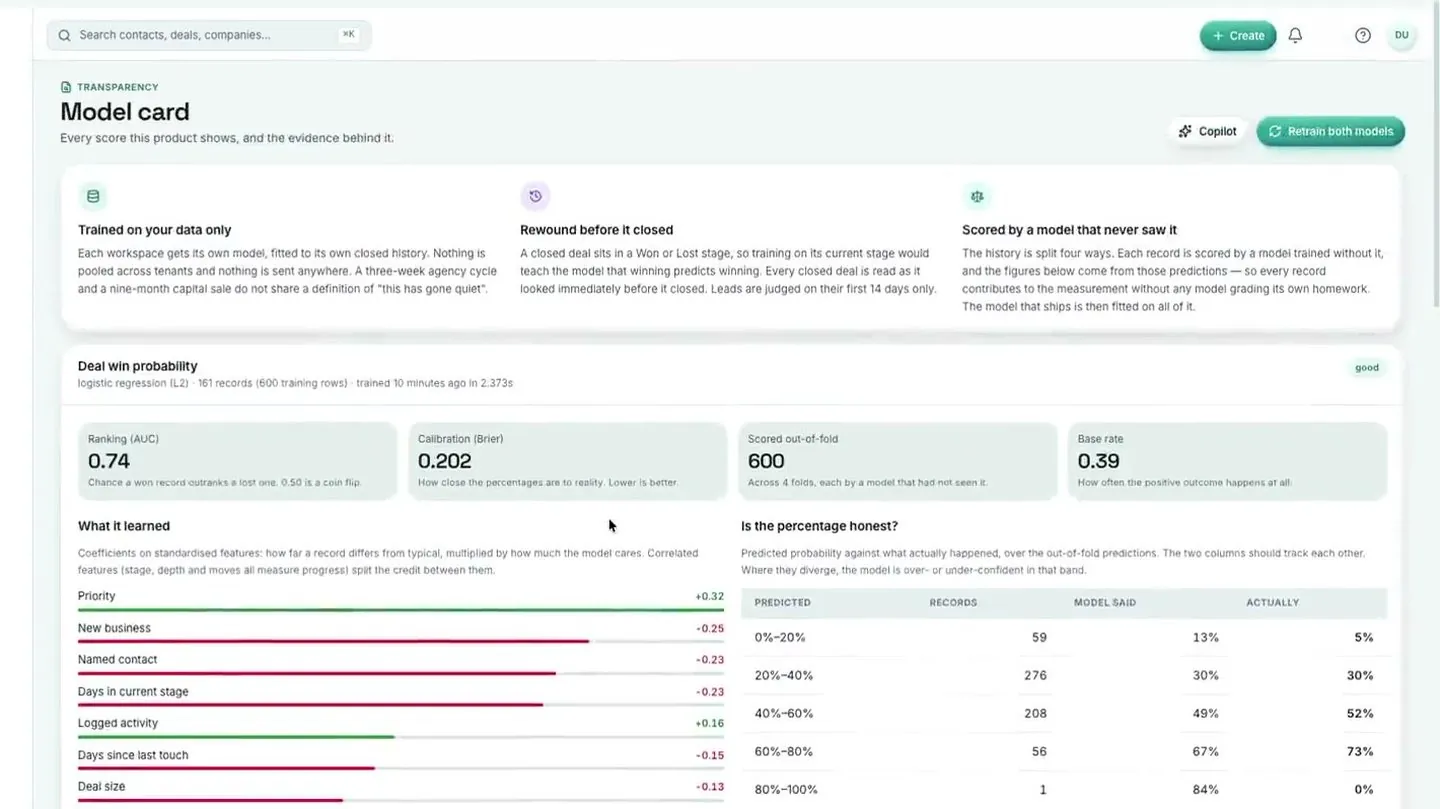Click the notifications bell icon
Viewport: 1440px width, 809px height.
(x=1295, y=35)
